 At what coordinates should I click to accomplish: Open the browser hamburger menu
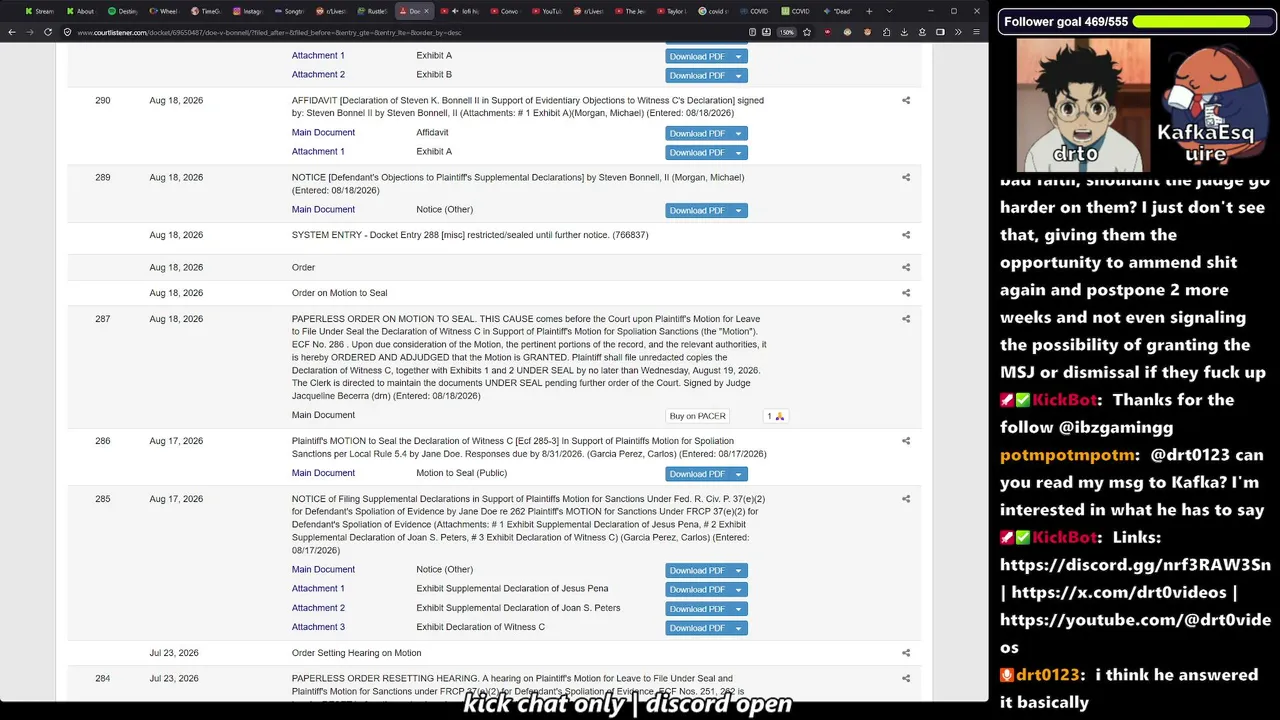coord(976,32)
